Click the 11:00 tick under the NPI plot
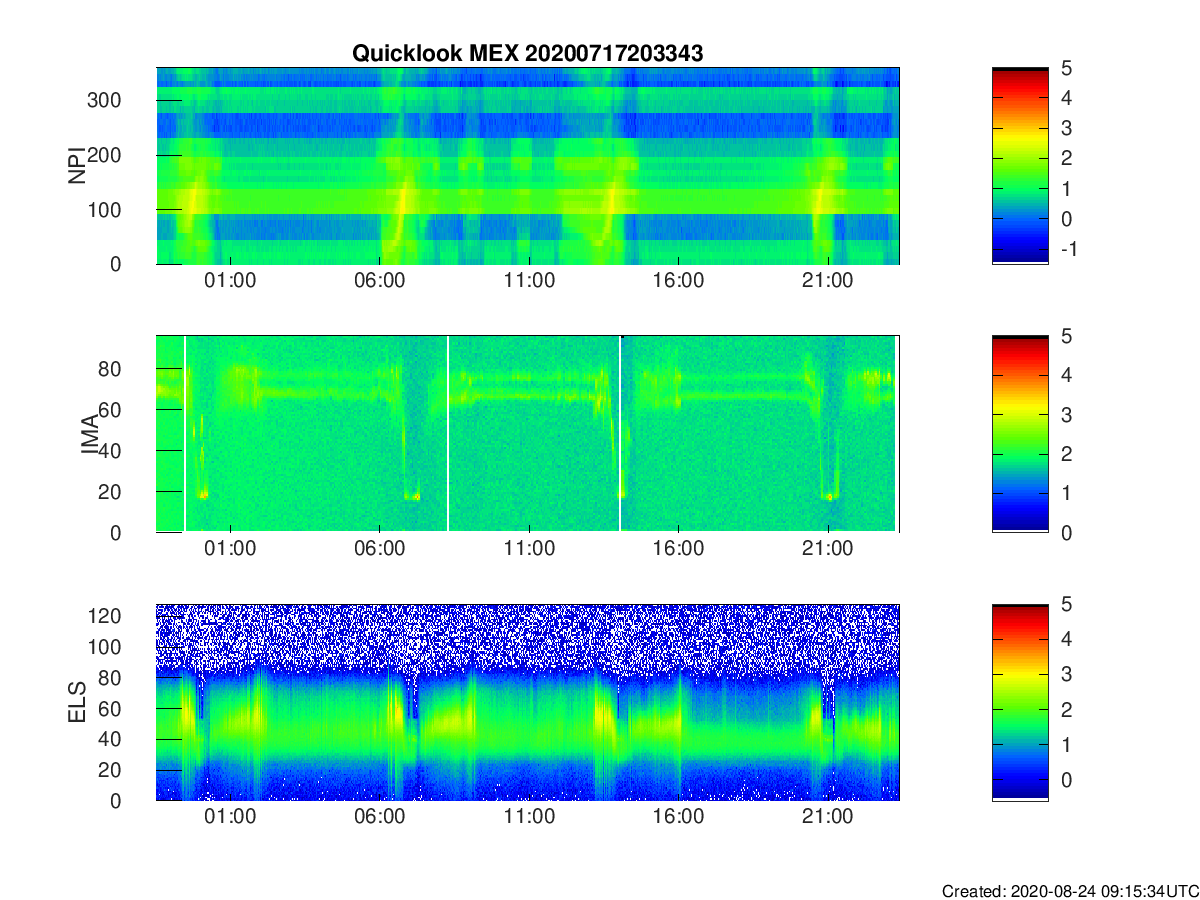This screenshot has height=900, width=1200. 529,281
